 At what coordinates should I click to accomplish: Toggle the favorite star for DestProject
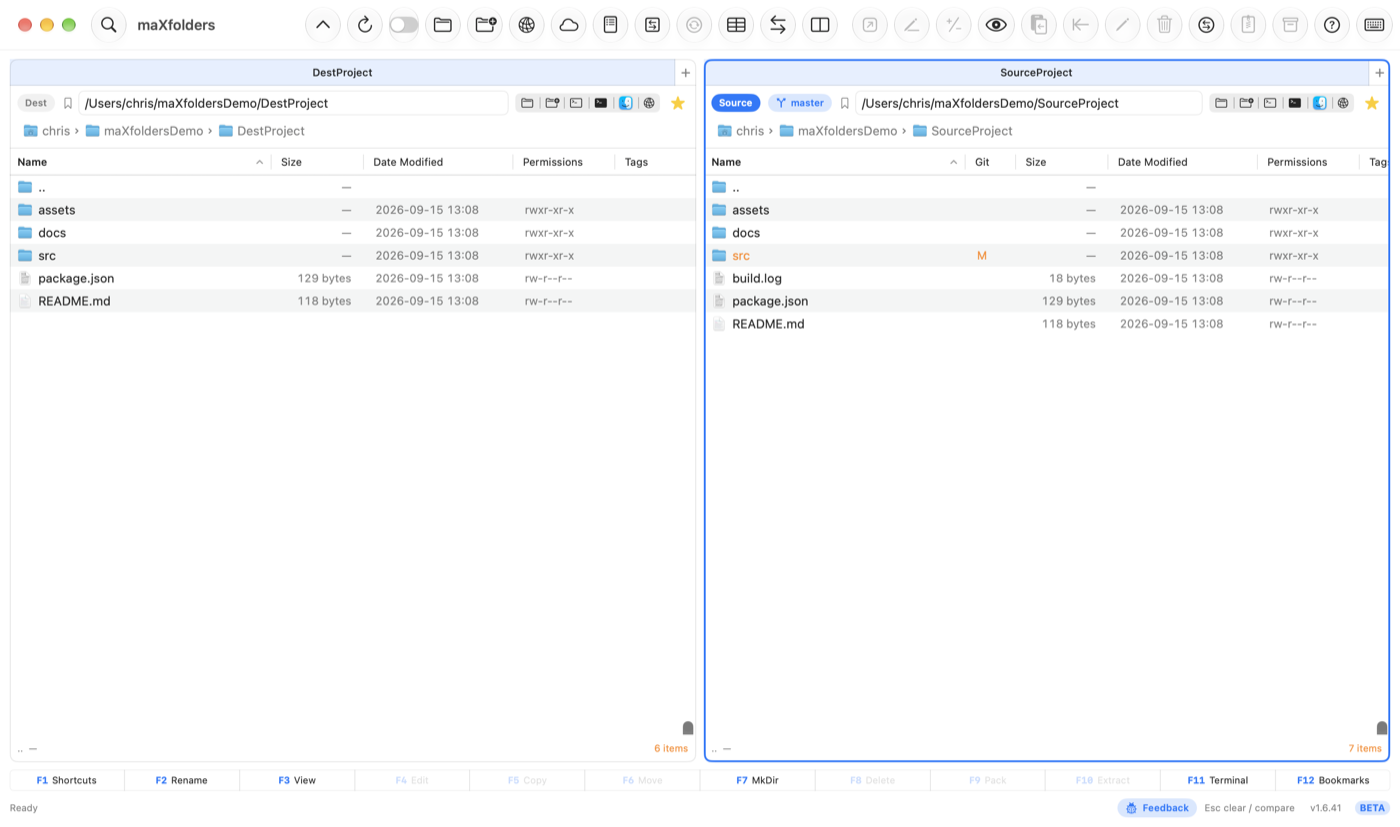pyautogui.click(x=678, y=103)
